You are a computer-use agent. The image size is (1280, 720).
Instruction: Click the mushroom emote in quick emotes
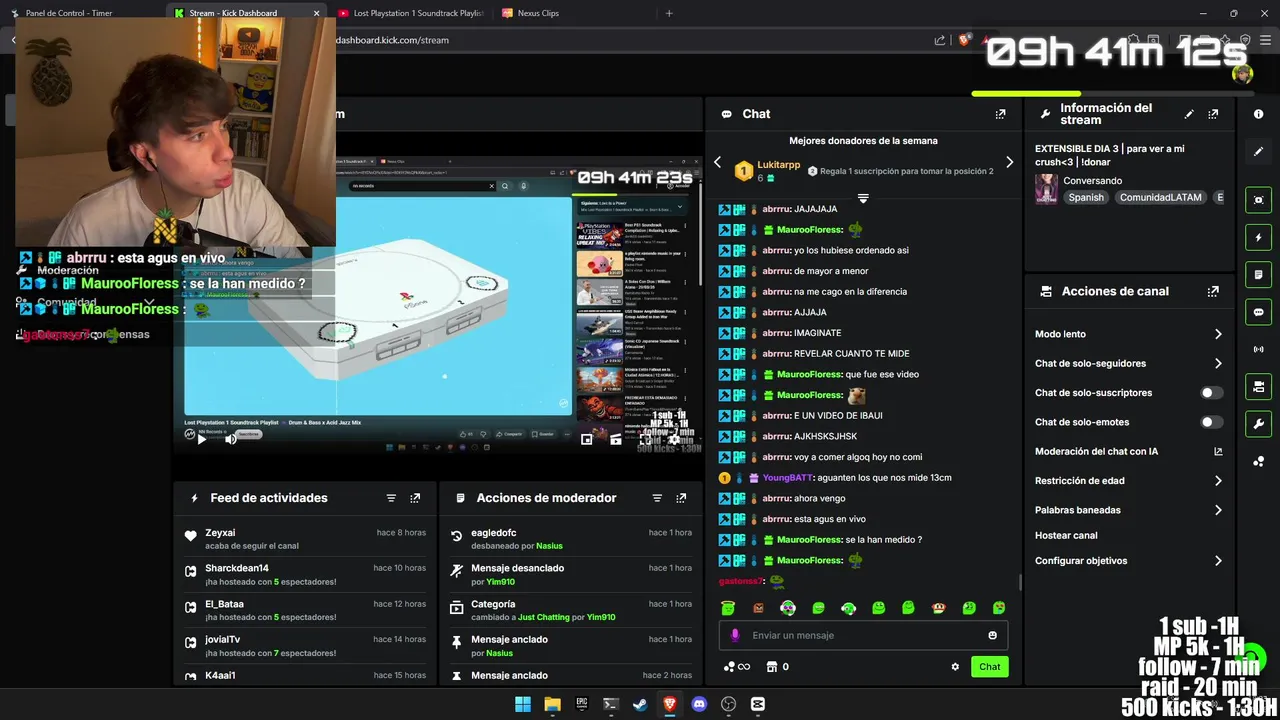click(x=938, y=607)
